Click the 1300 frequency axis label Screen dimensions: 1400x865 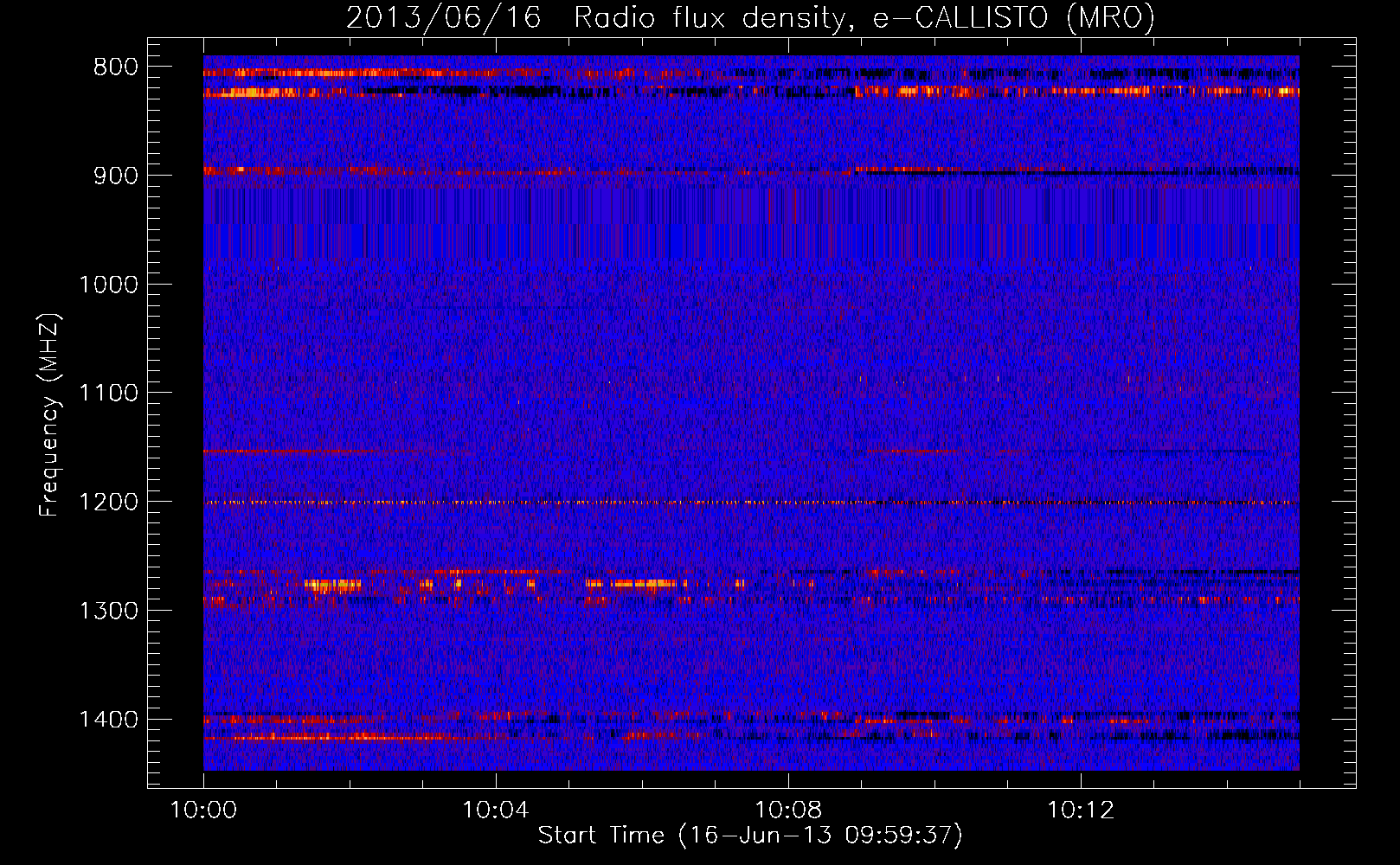[x=108, y=611]
